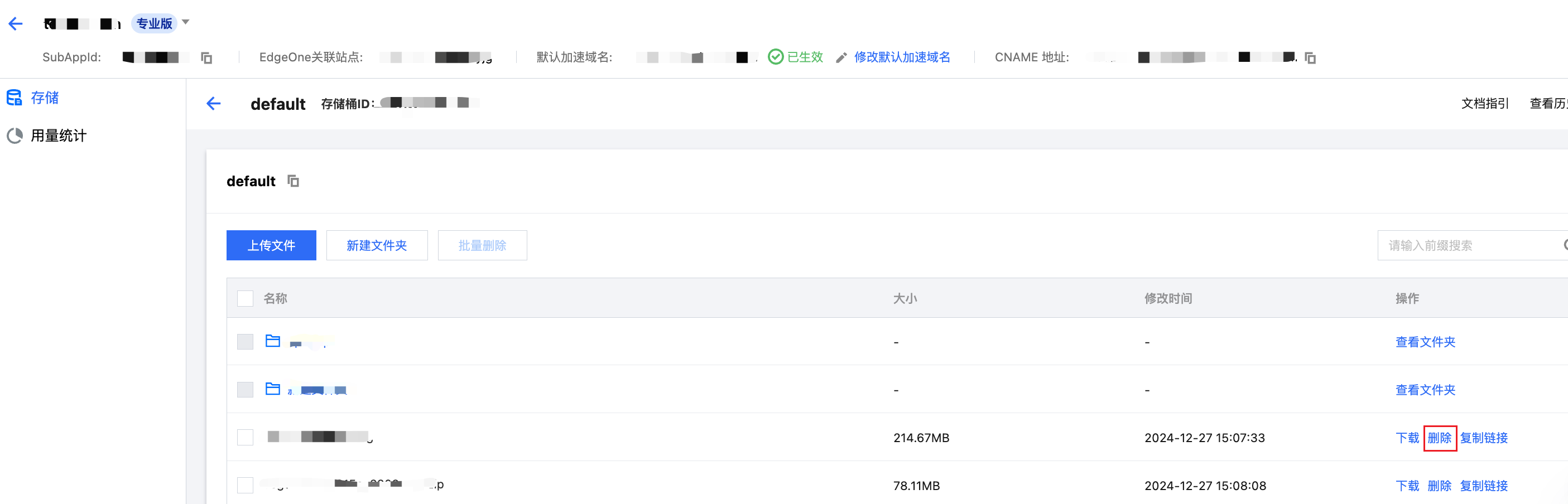Click 删除 for the 78.11MB file
Screen dimensions: 1568x504
1440,486
